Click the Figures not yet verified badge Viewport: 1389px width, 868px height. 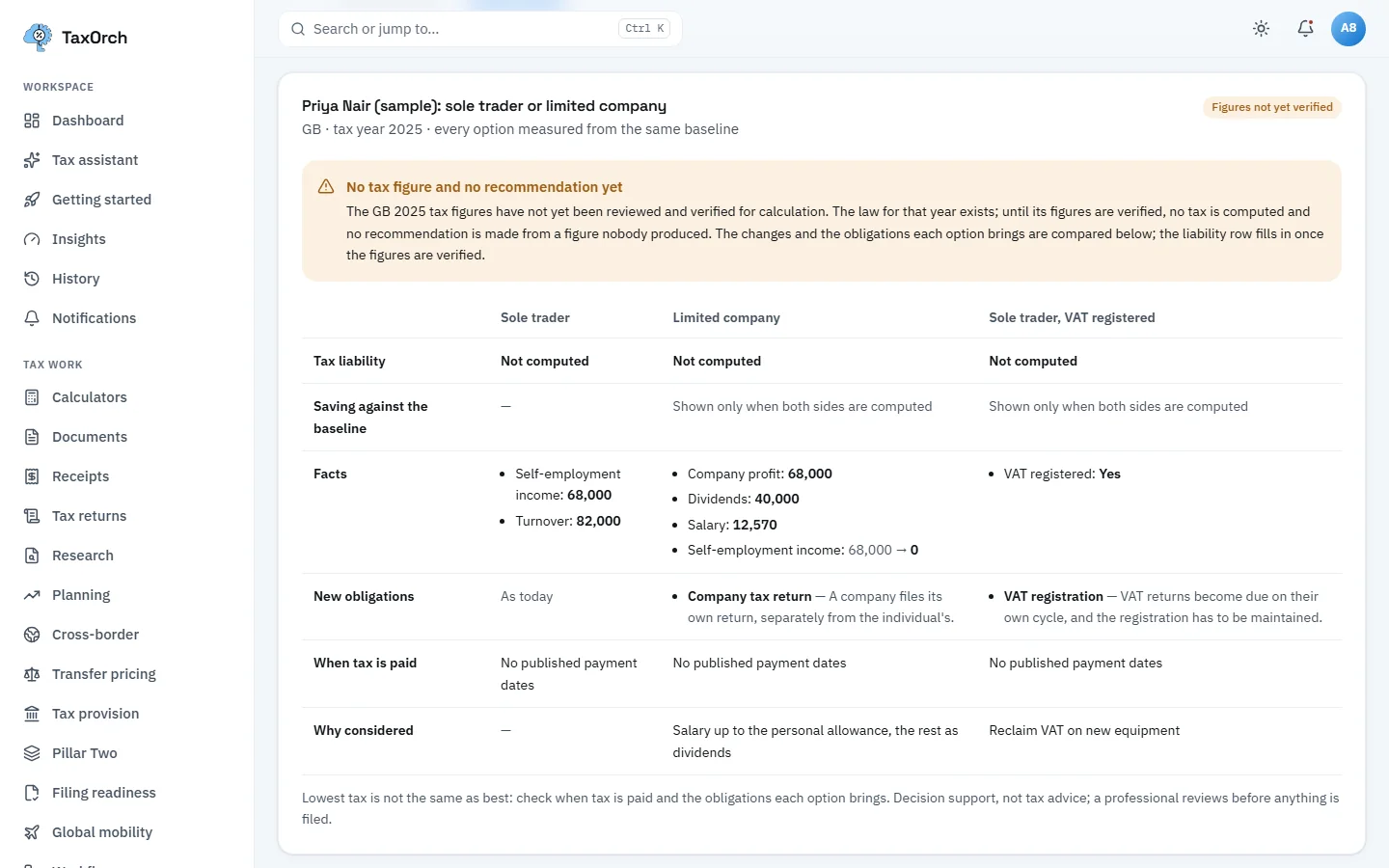coord(1272,107)
